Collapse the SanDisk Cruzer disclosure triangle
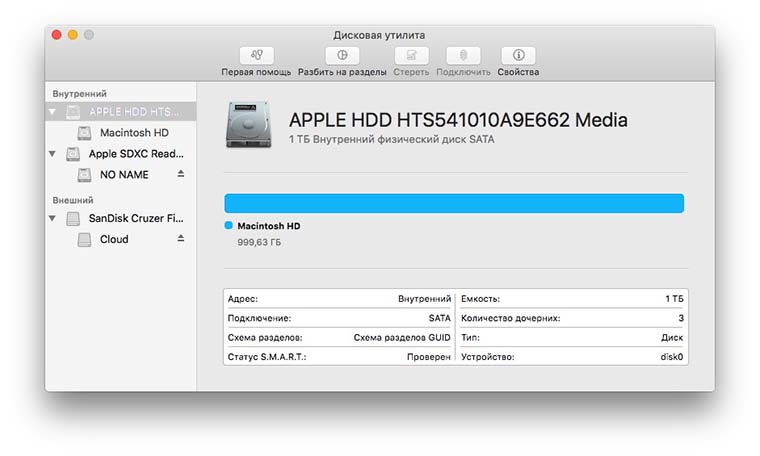The width and height of the screenshot is (760, 456). tap(52, 219)
